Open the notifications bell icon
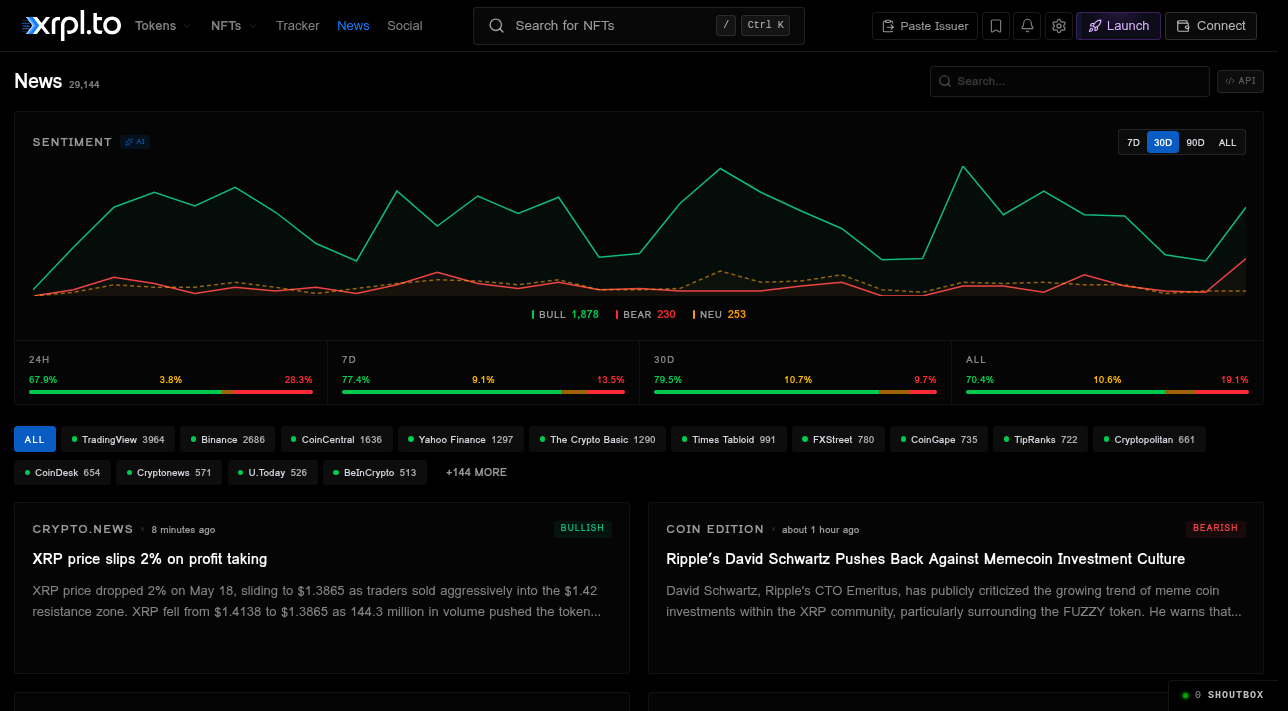 coord(1027,26)
